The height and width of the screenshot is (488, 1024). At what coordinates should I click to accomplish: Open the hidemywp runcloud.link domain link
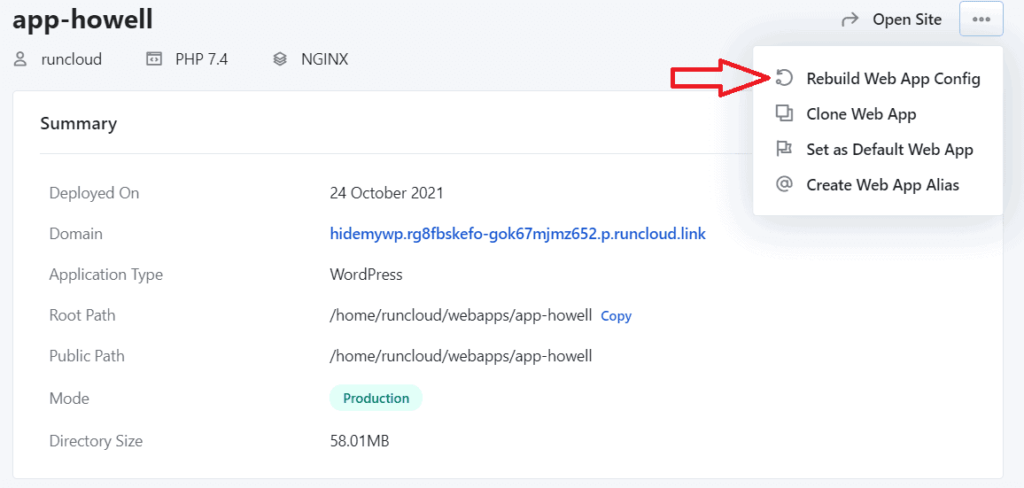(x=518, y=234)
